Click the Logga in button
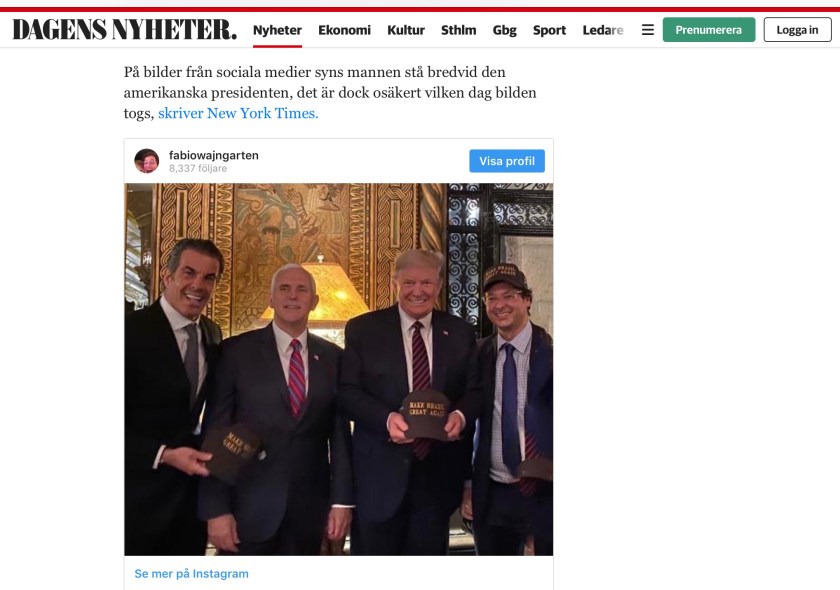Image resolution: width=840 pixels, height=590 pixels. (797, 30)
